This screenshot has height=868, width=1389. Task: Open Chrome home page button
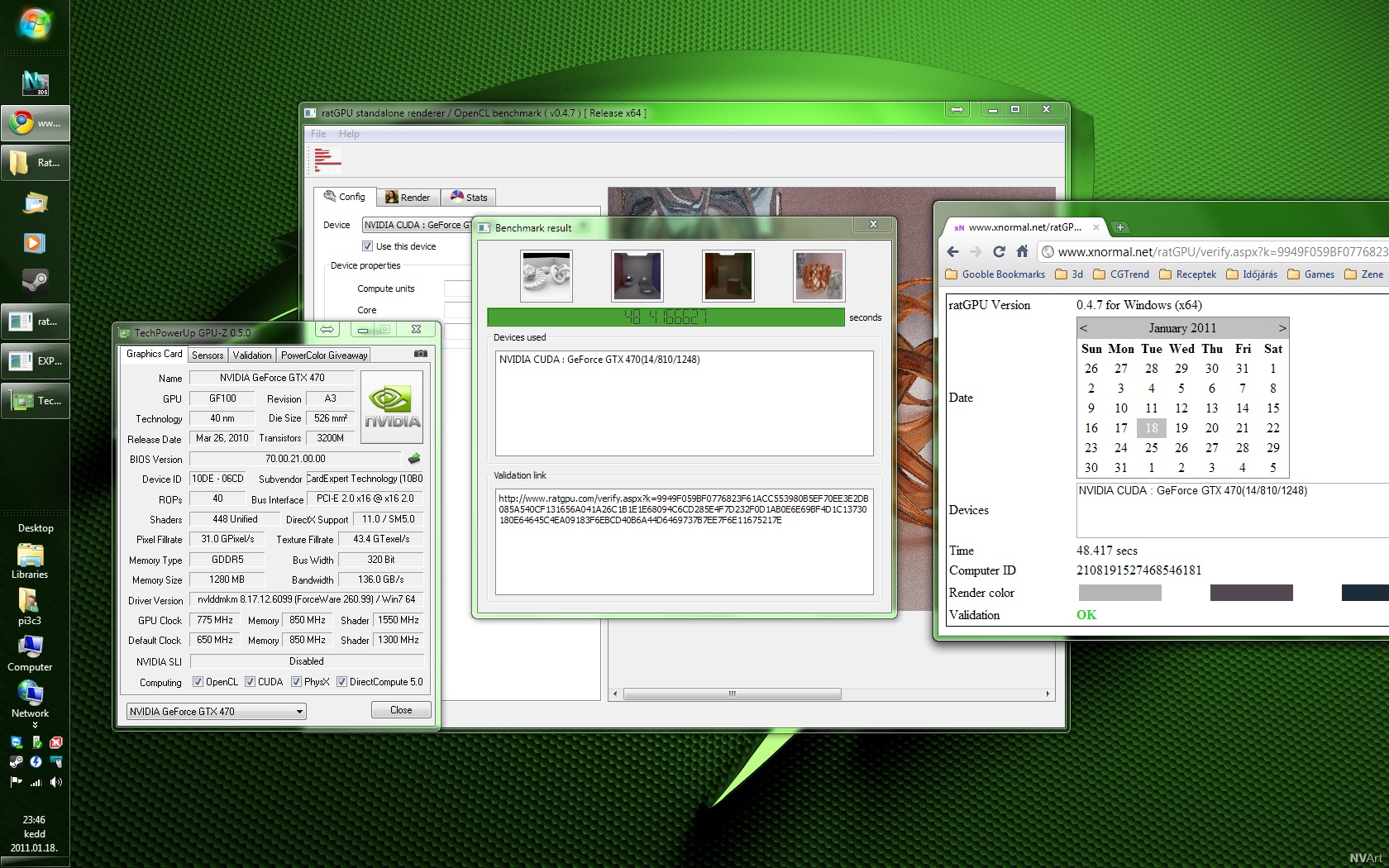1022,251
